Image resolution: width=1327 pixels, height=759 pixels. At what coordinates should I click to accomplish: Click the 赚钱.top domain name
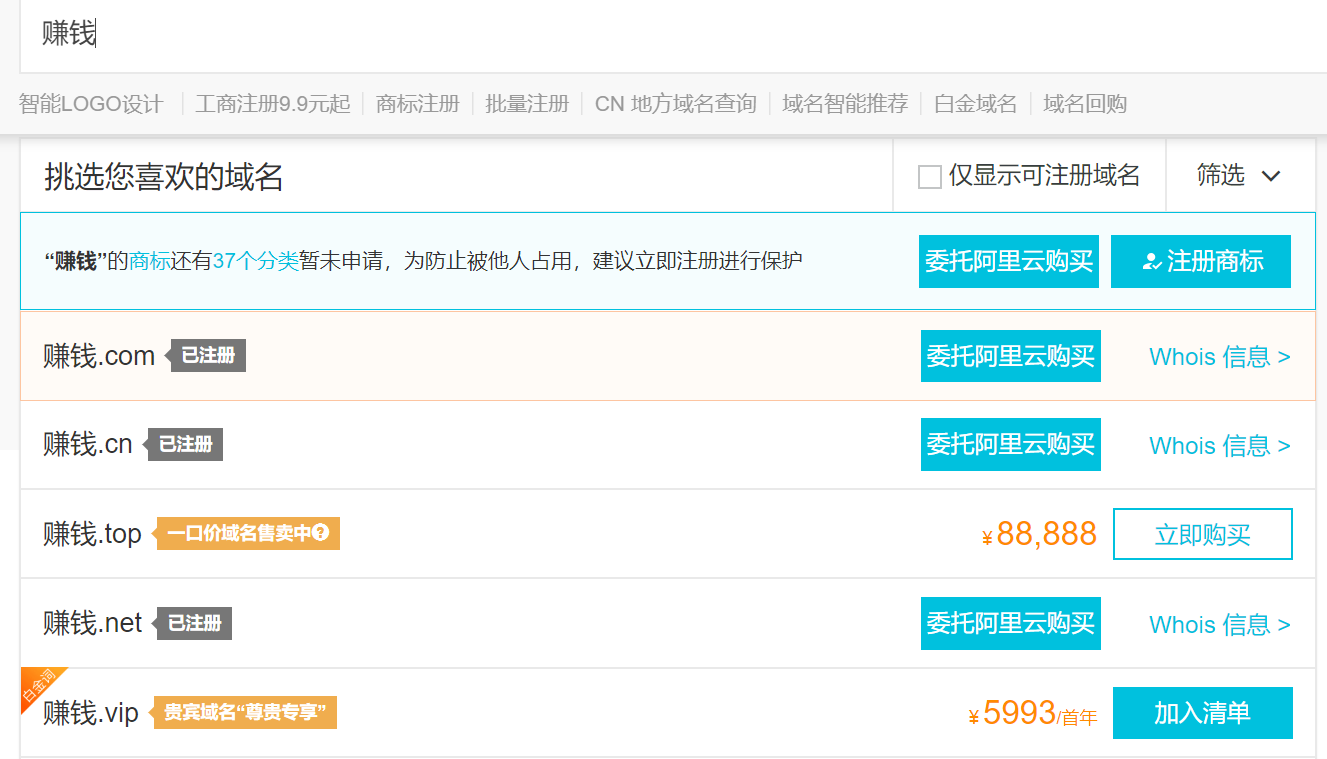[92, 534]
